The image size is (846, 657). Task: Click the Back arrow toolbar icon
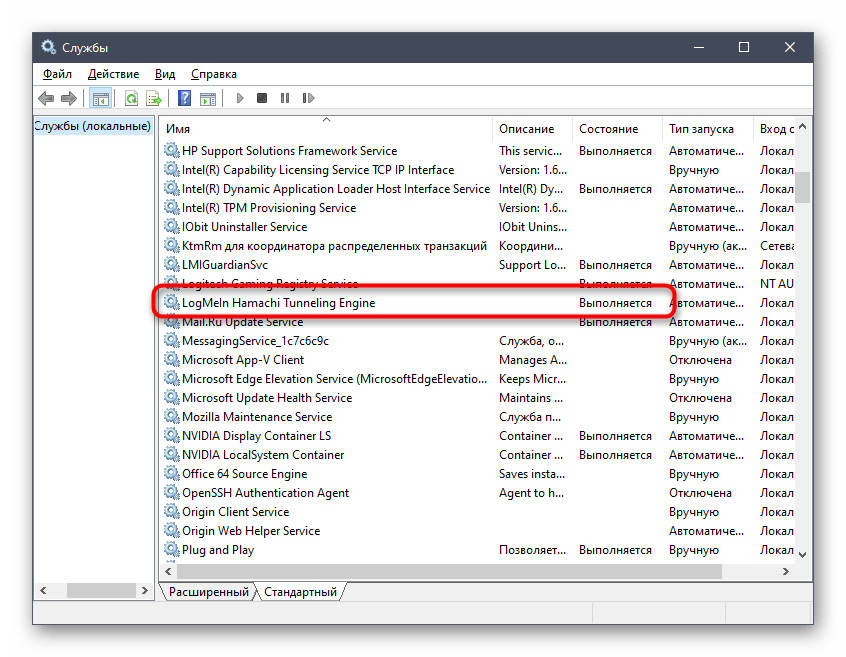click(x=46, y=98)
